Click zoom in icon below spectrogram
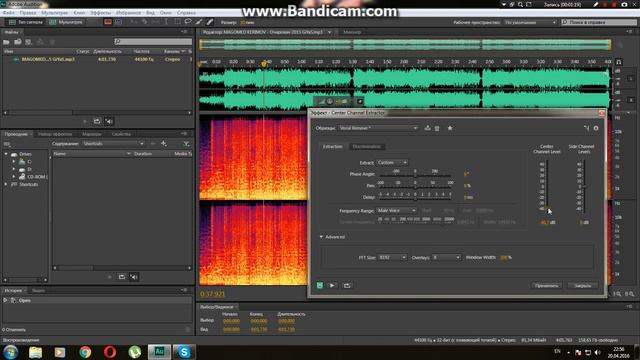This screenshot has width=640, height=360. coord(618,294)
